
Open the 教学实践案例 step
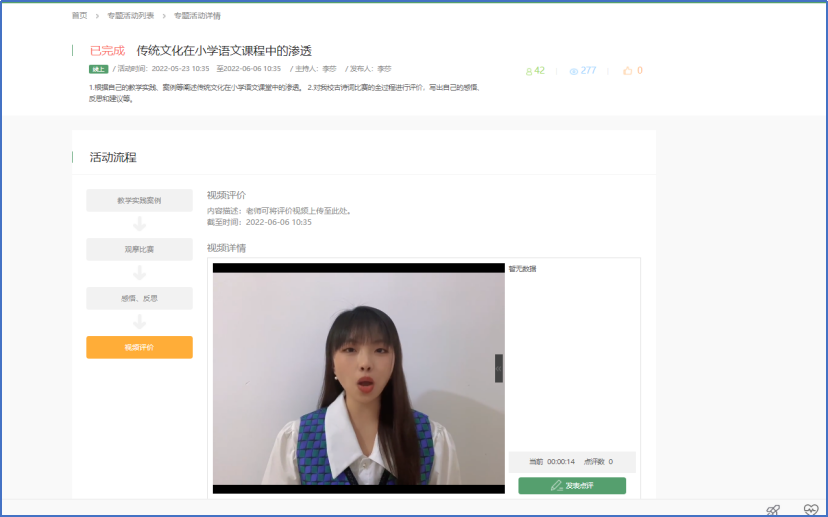tap(139, 200)
